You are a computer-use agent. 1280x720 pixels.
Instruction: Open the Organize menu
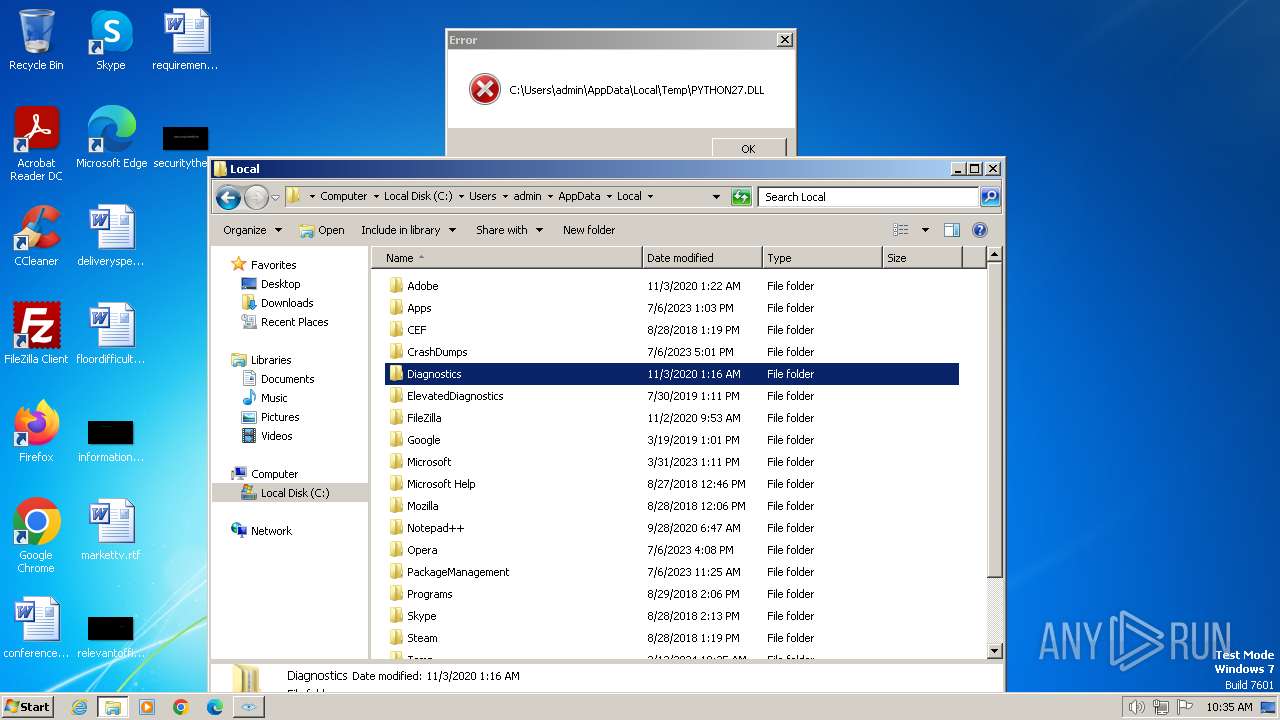[252, 230]
